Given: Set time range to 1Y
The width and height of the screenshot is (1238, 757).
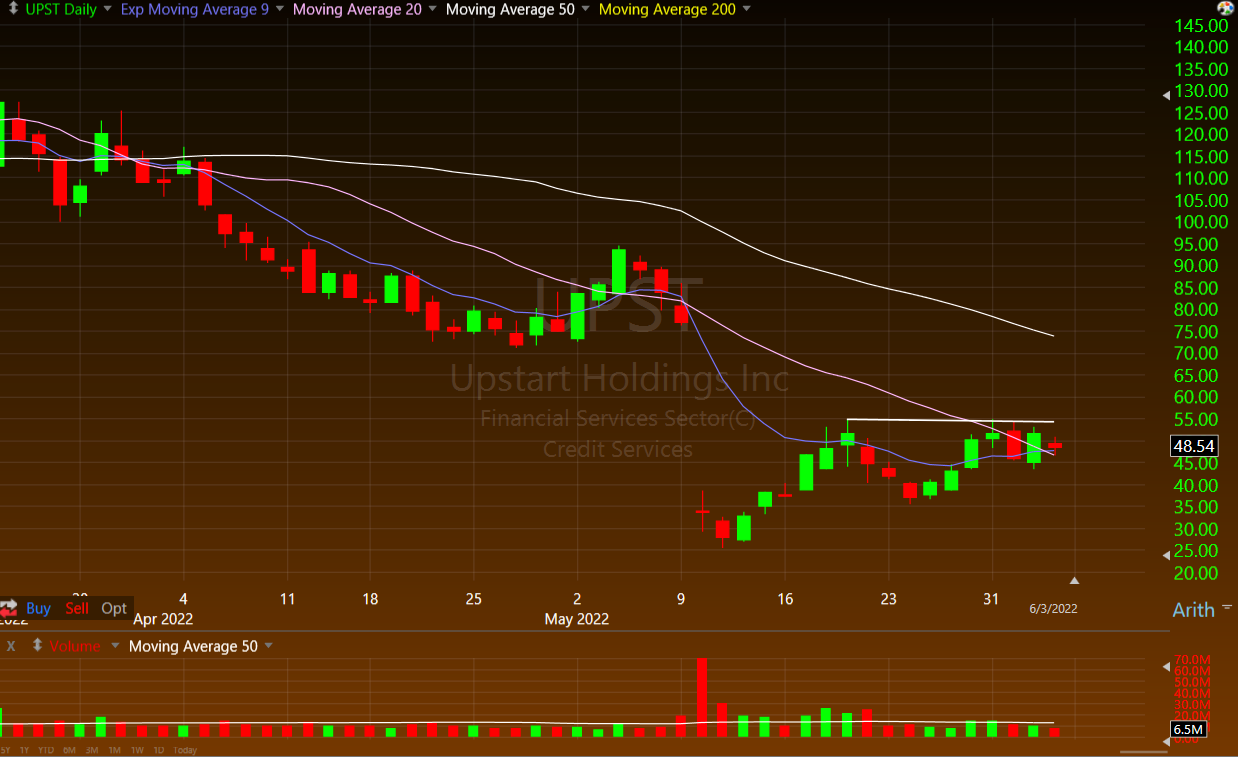Looking at the screenshot, I should point(24,750).
